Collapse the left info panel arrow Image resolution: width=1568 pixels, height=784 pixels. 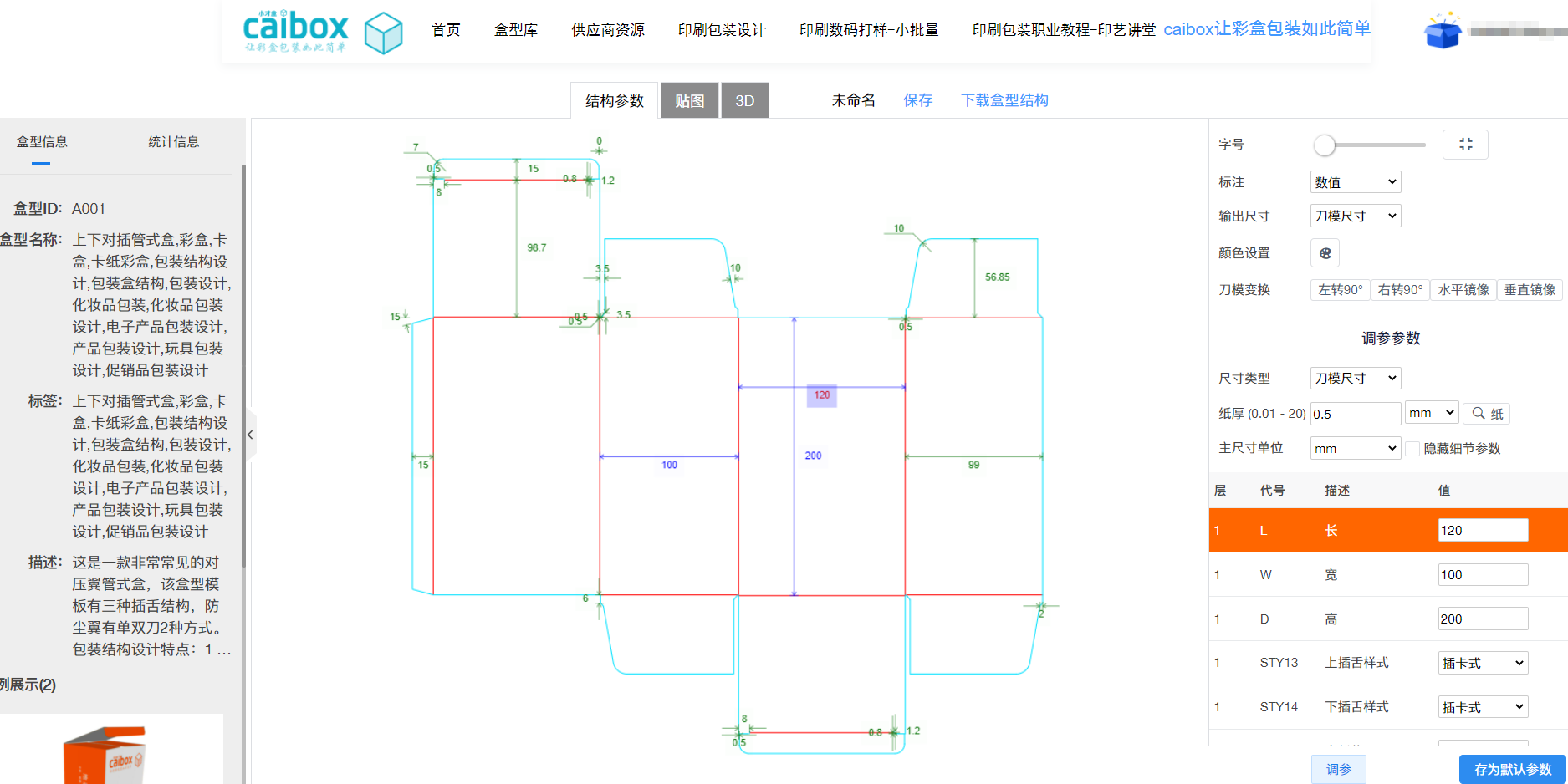pyautogui.click(x=250, y=435)
